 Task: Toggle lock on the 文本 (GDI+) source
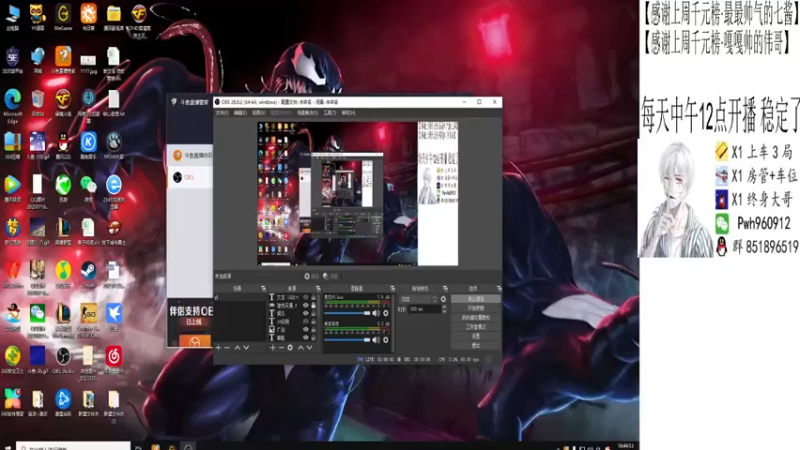coord(313,297)
